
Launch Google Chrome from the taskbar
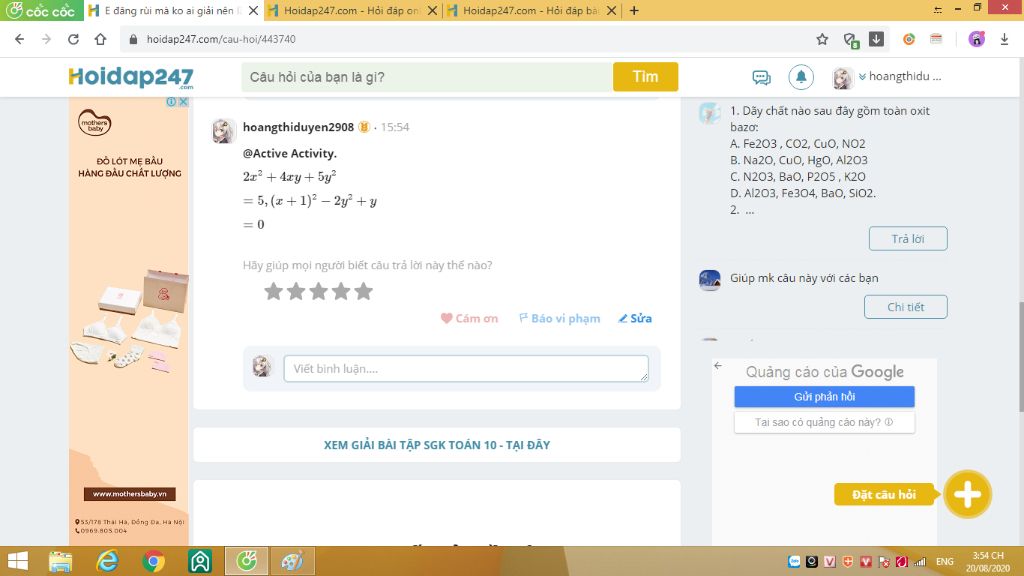point(153,561)
